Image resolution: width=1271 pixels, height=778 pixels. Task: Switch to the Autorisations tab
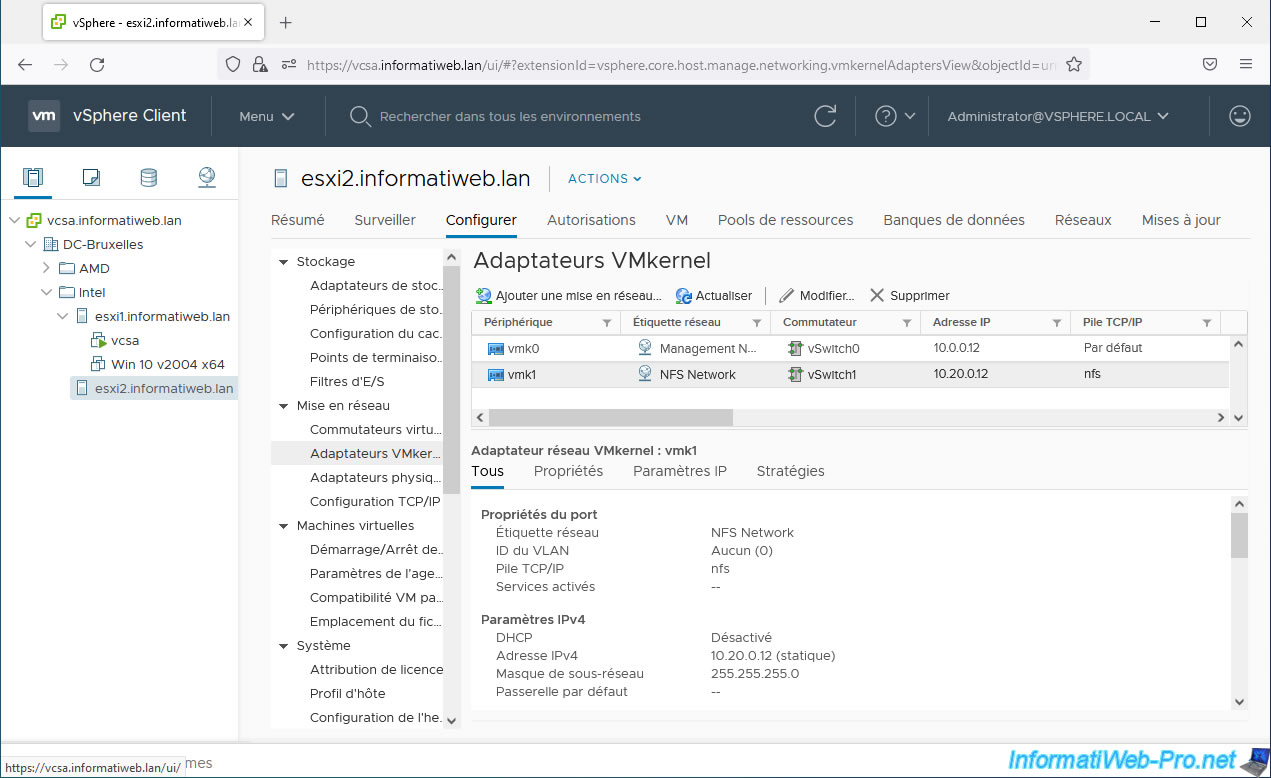(x=591, y=220)
